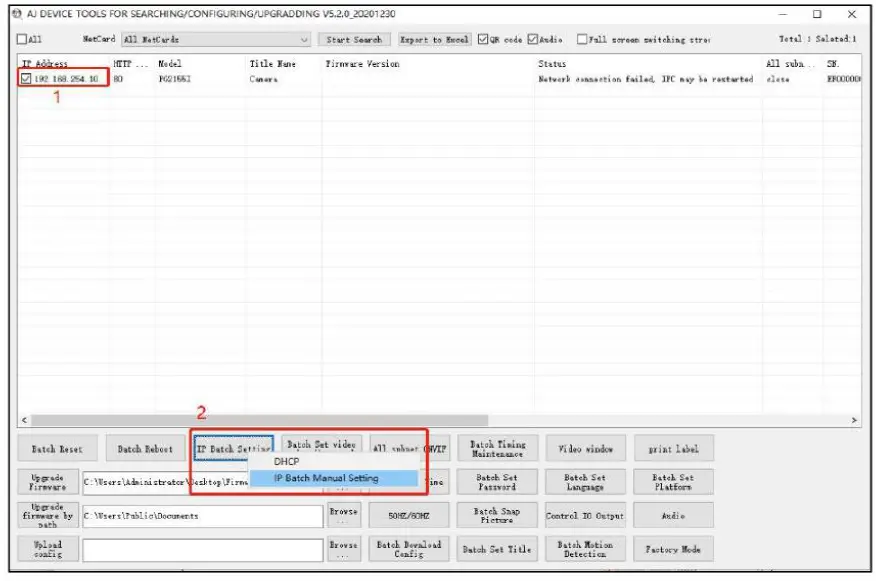Click the Public Documents path field

(202, 516)
